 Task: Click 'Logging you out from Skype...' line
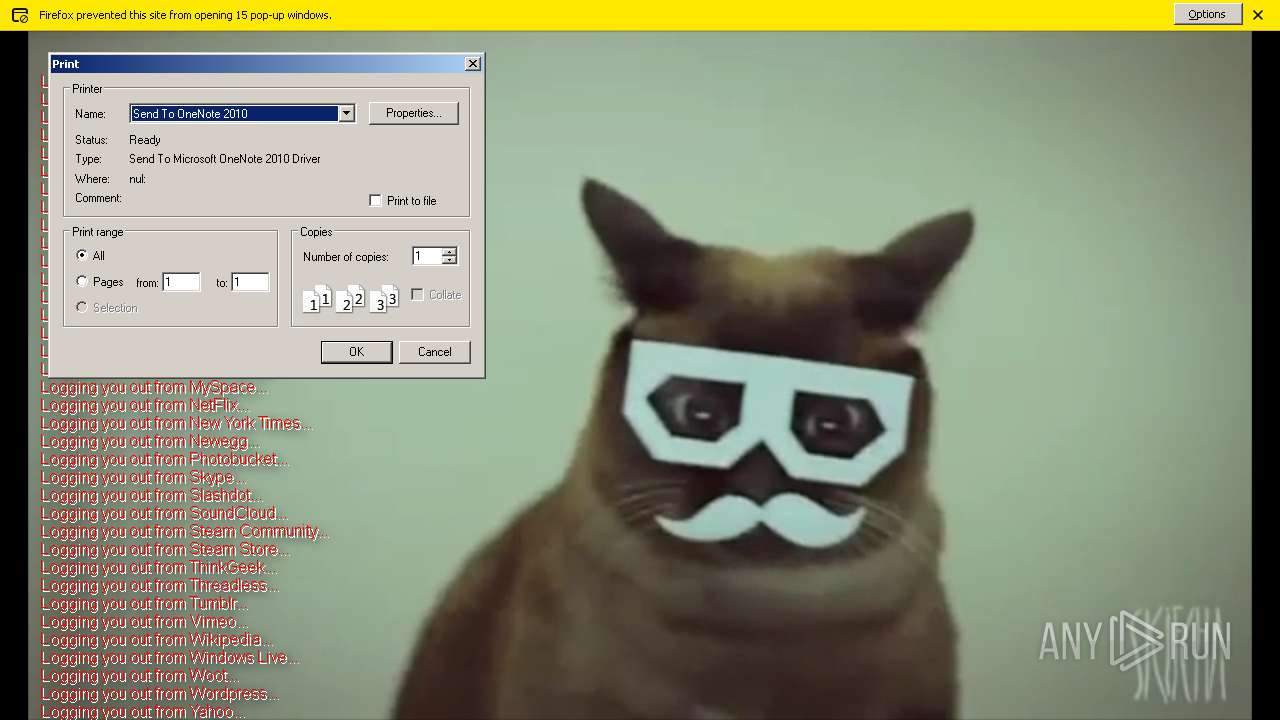click(143, 478)
